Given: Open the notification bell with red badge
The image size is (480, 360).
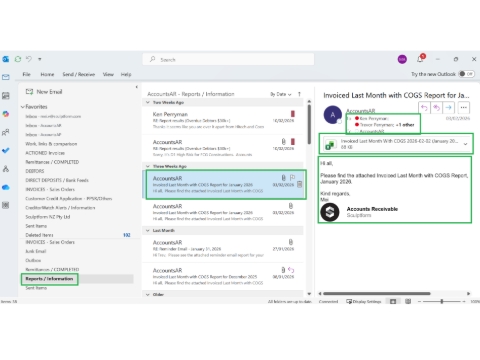Looking at the screenshot, I should (x=421, y=59).
